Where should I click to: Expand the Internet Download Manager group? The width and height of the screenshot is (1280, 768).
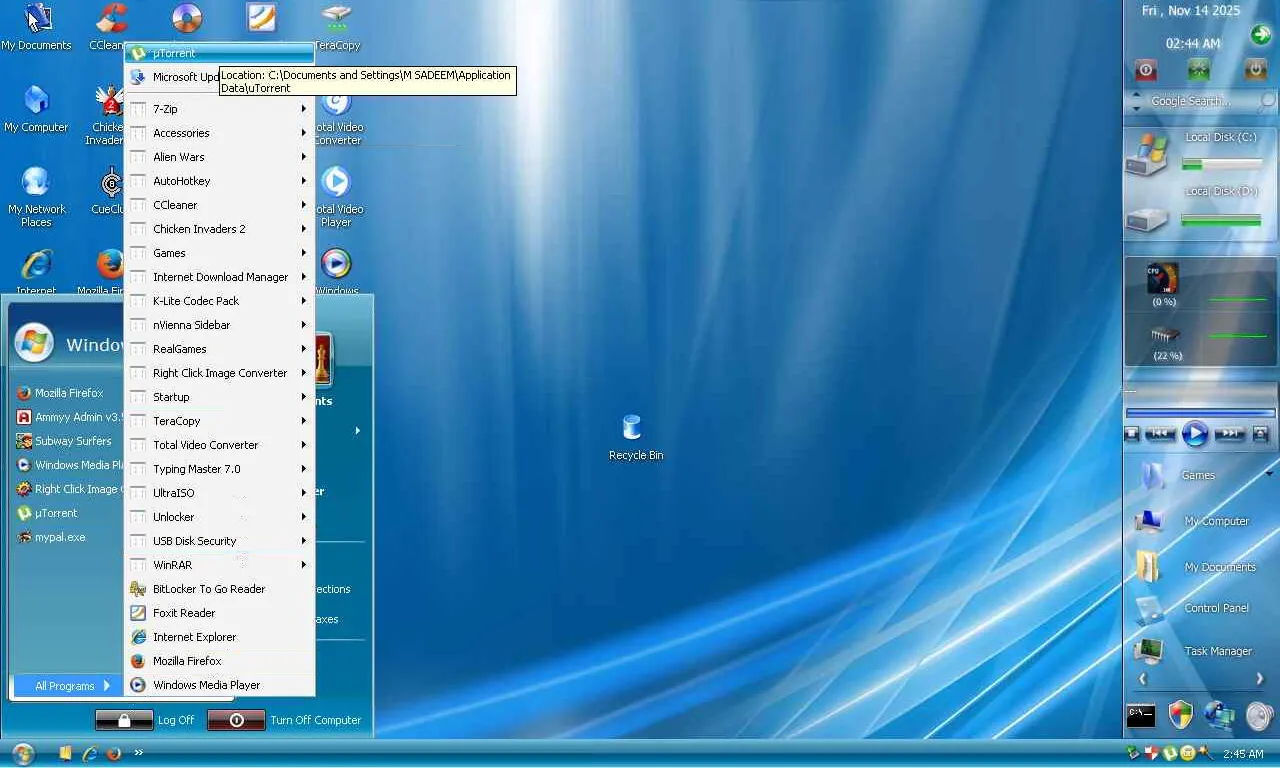[219, 277]
